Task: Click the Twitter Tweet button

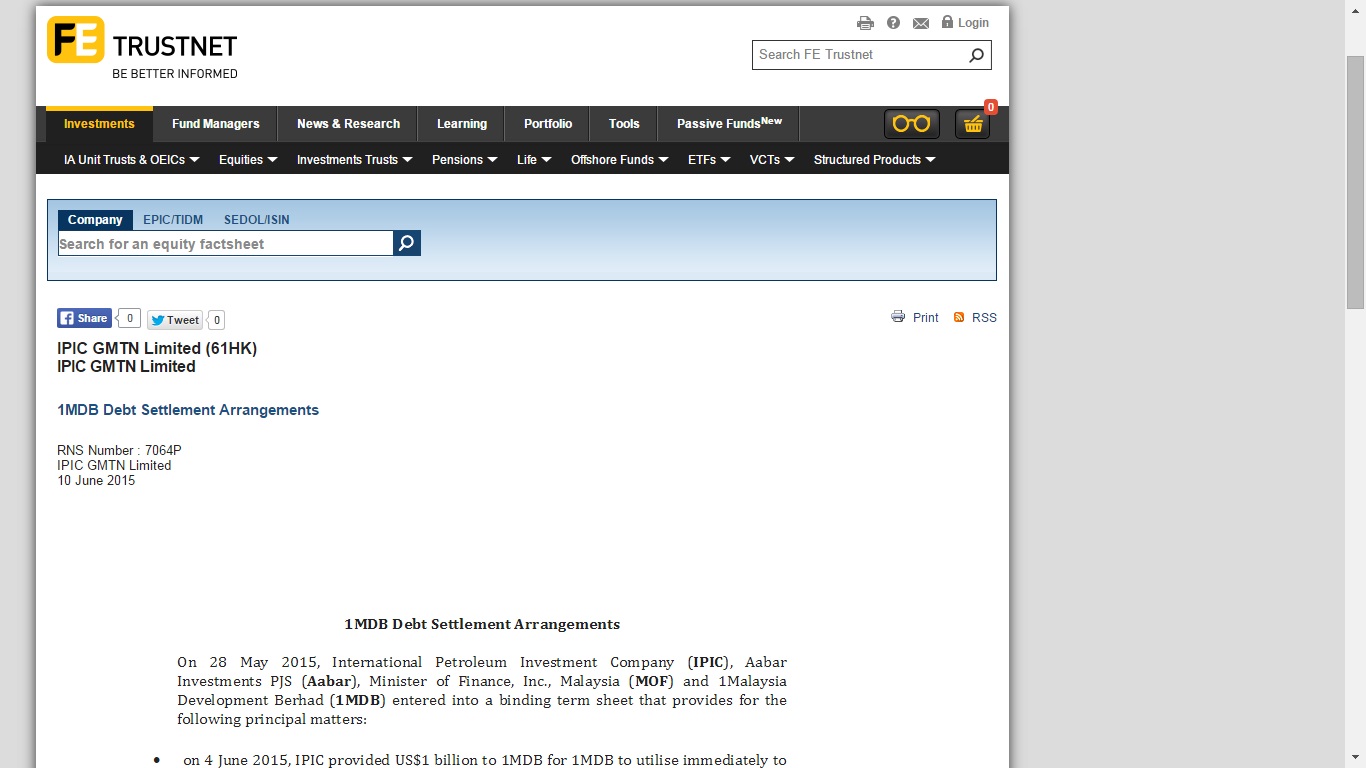Action: tap(175, 320)
